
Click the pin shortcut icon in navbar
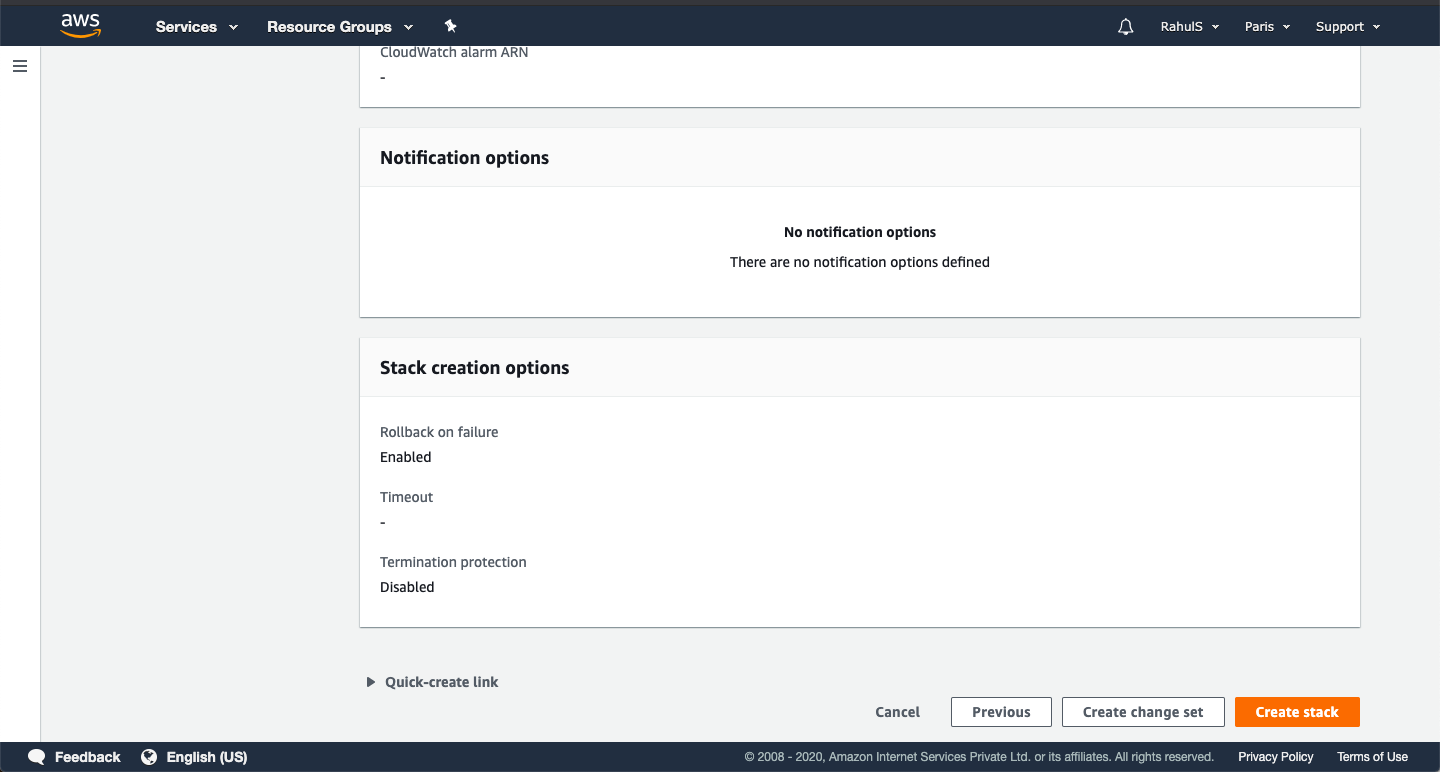click(450, 27)
